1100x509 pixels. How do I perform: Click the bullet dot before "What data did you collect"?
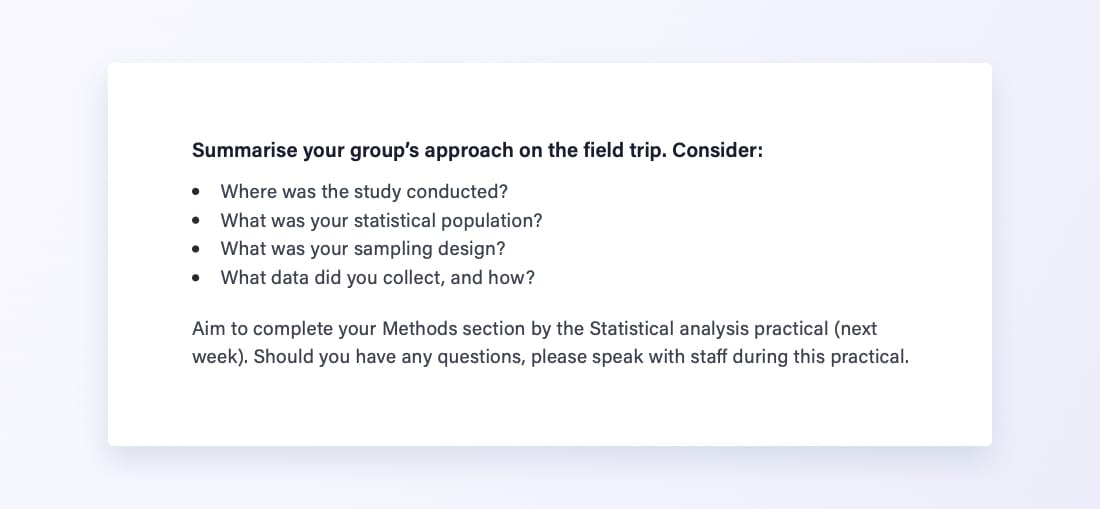196,278
